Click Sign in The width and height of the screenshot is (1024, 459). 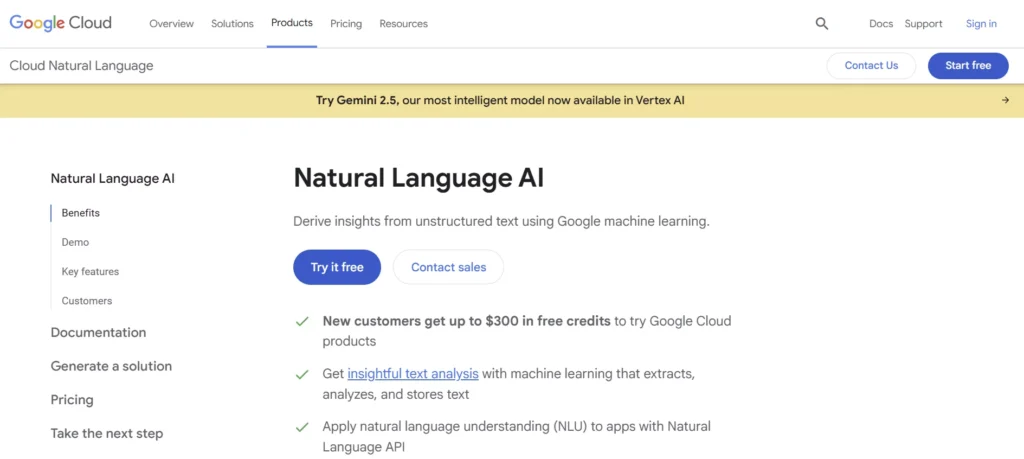(981, 24)
